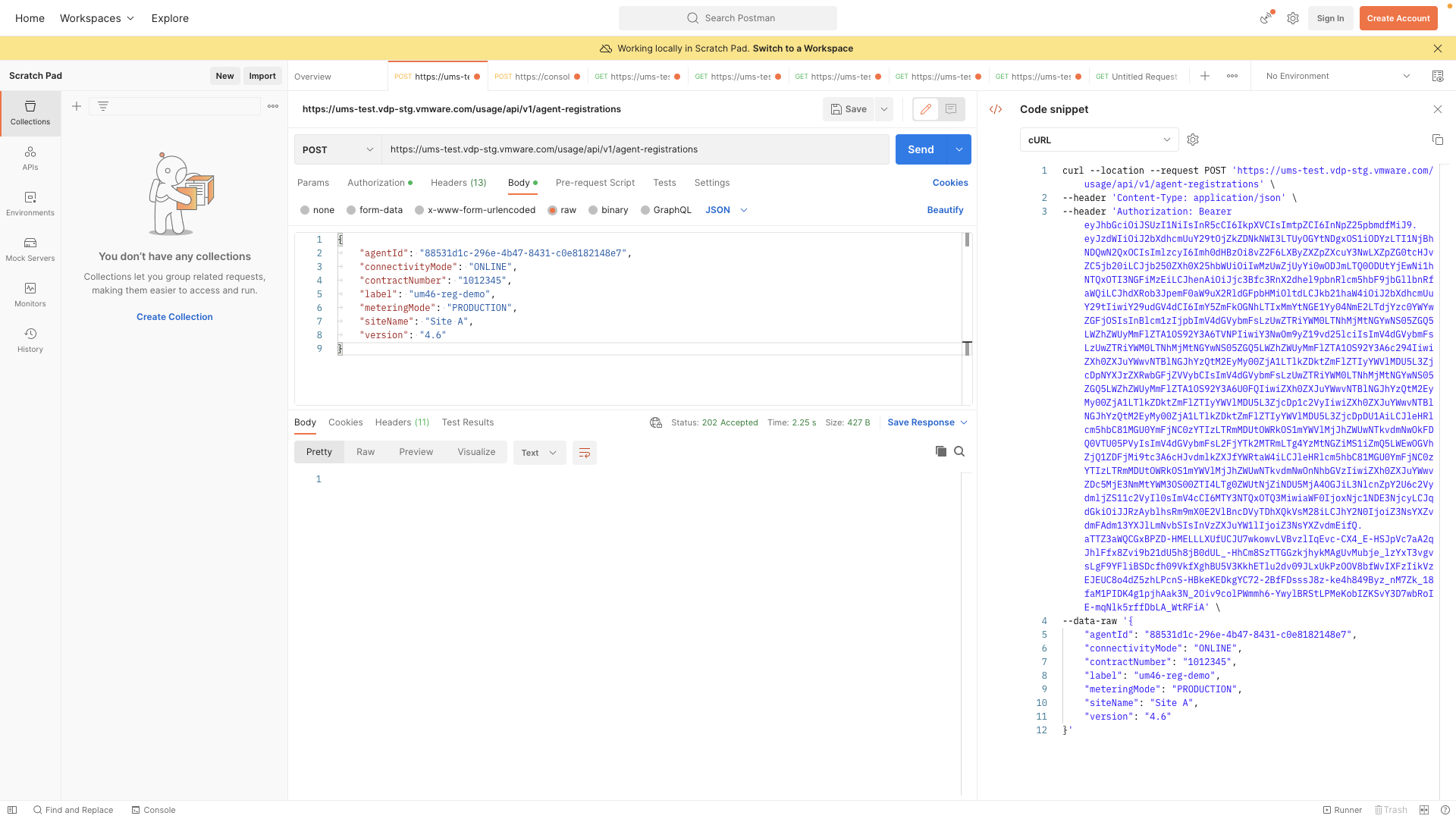This screenshot has height=819, width=1456.
Task: Toggle word wrap in the response
Action: click(x=584, y=453)
